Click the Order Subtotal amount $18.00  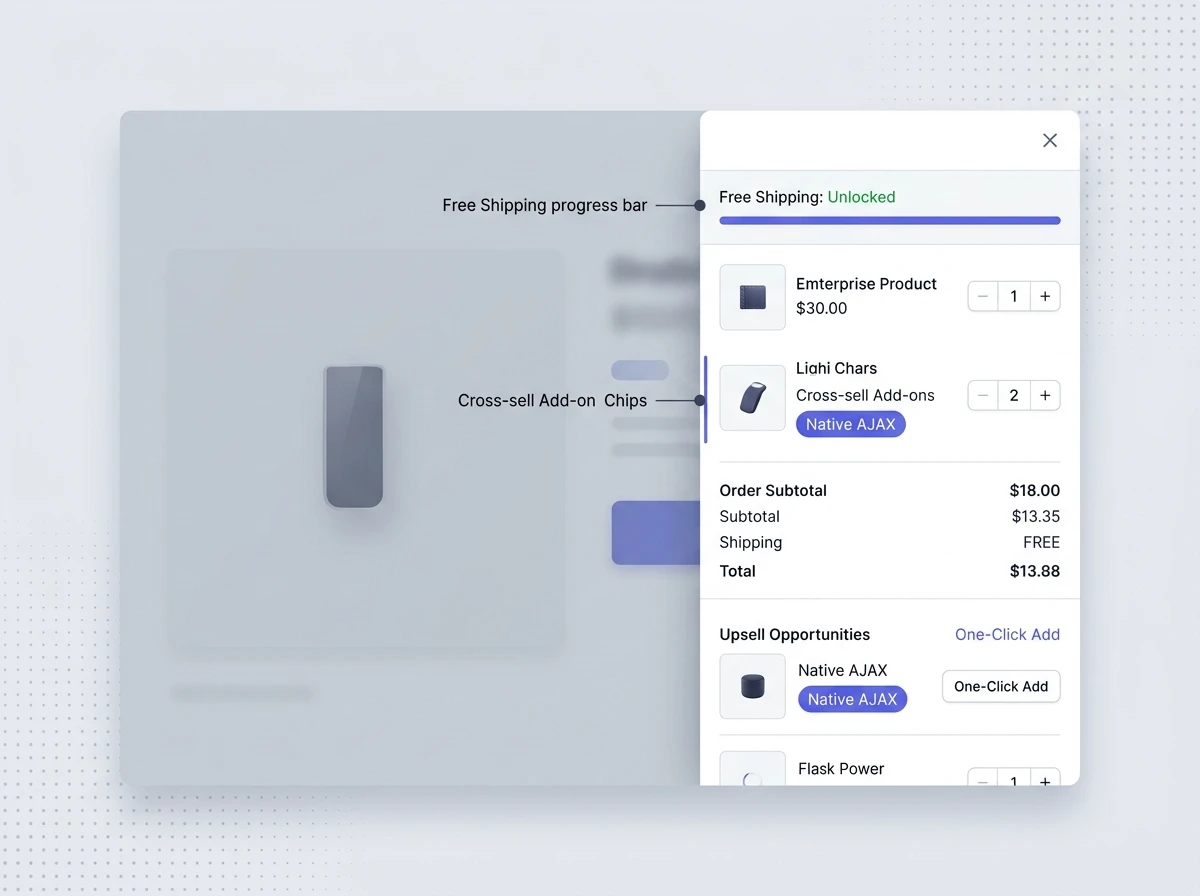point(1035,491)
